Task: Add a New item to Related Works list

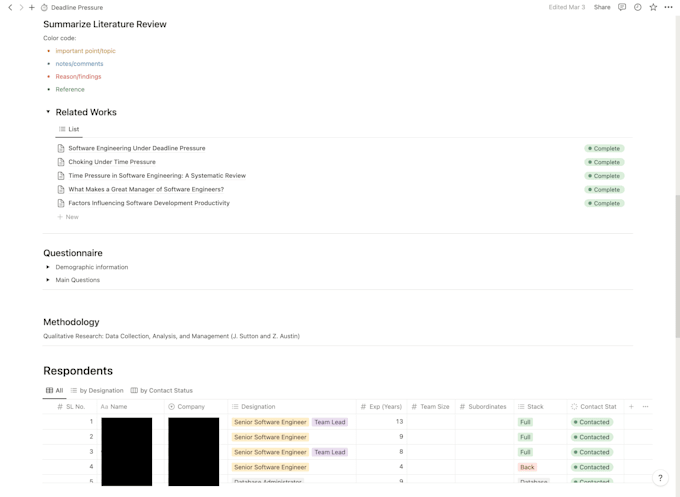Action: pos(68,217)
